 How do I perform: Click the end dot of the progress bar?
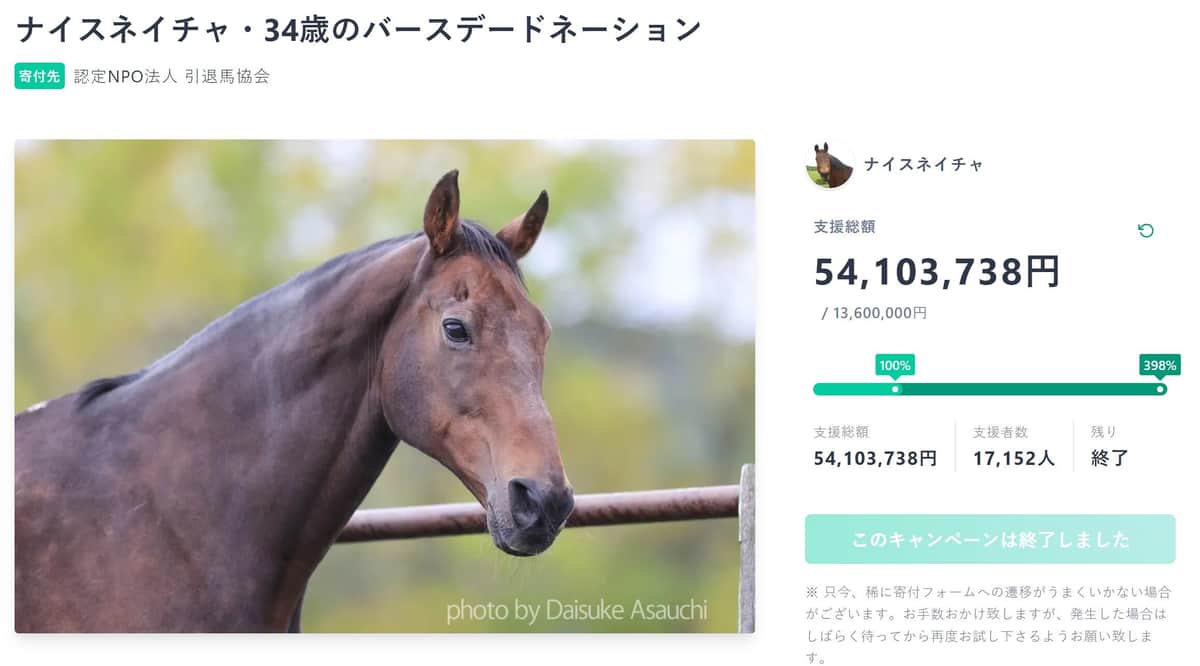1160,389
